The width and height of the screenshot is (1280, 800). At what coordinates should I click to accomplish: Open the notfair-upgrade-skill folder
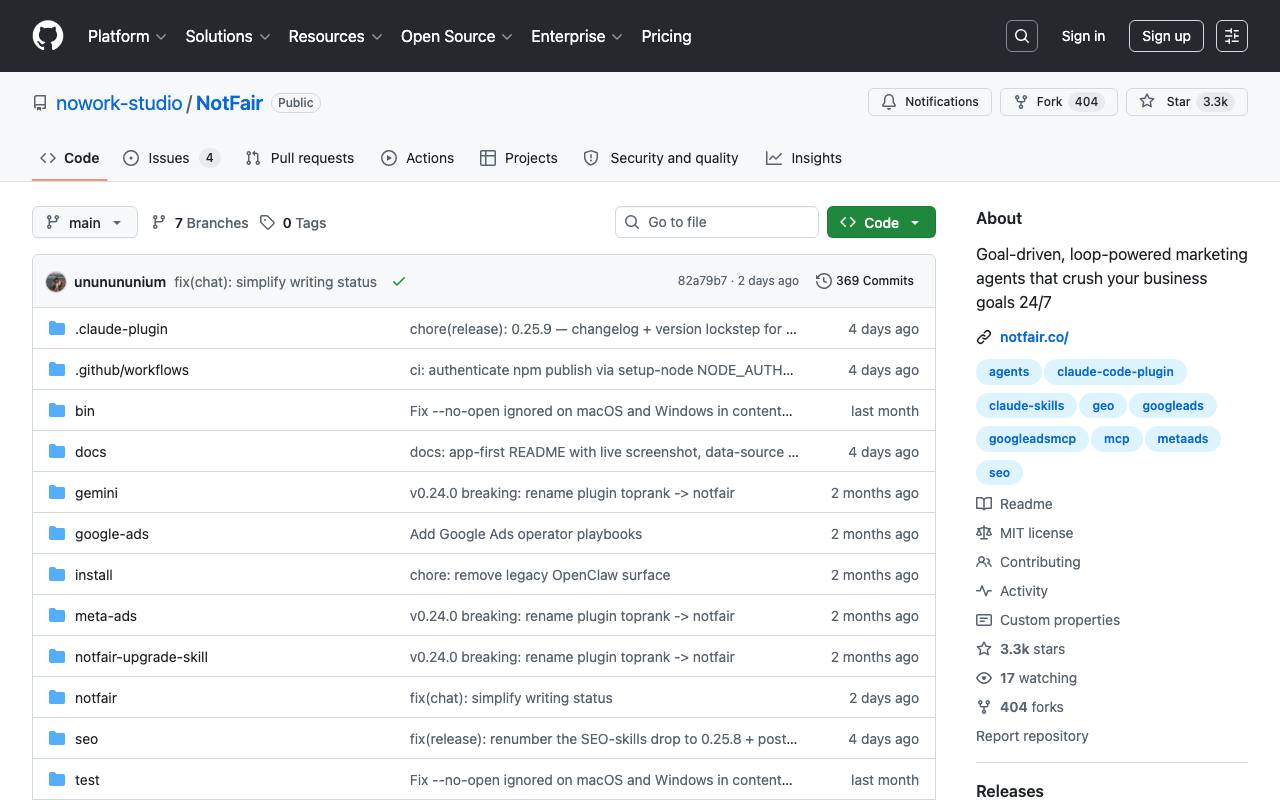pos(141,657)
